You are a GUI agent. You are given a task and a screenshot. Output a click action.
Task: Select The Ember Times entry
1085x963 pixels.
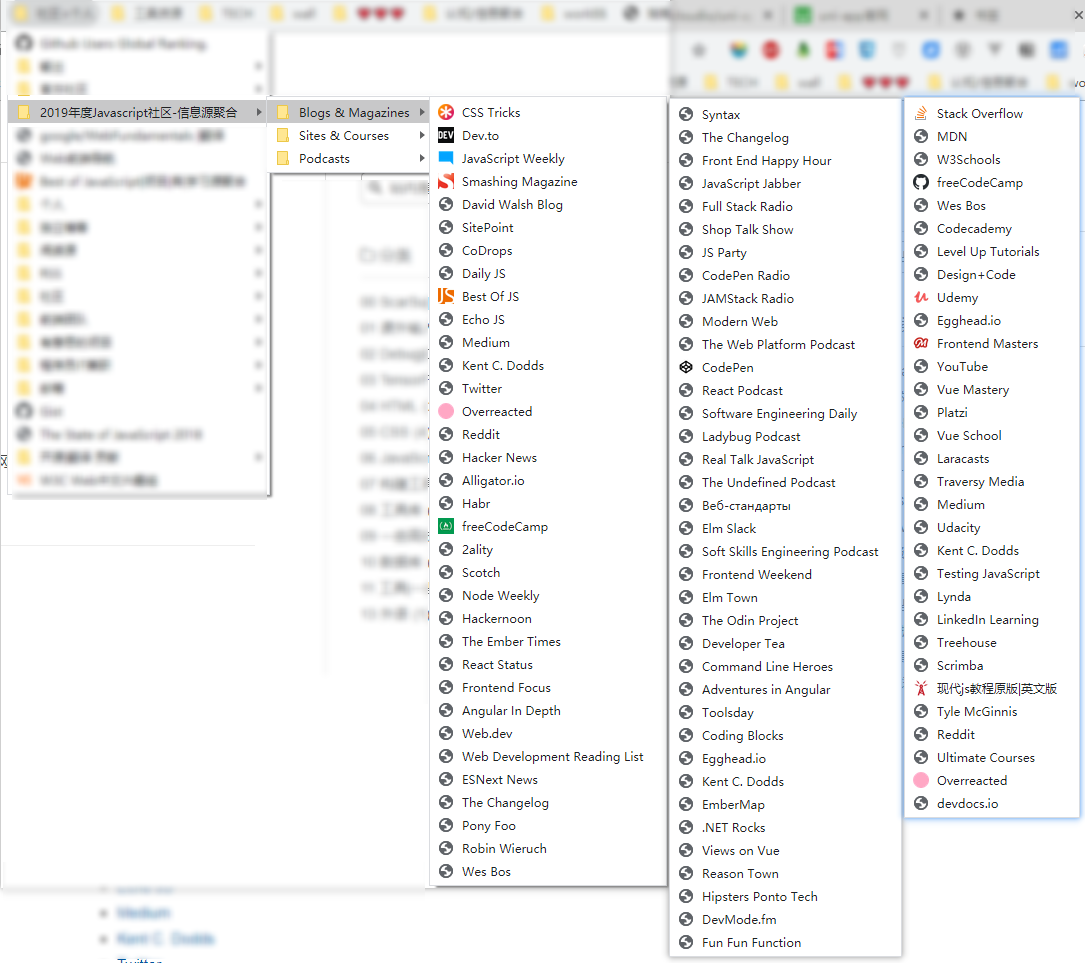(548, 641)
